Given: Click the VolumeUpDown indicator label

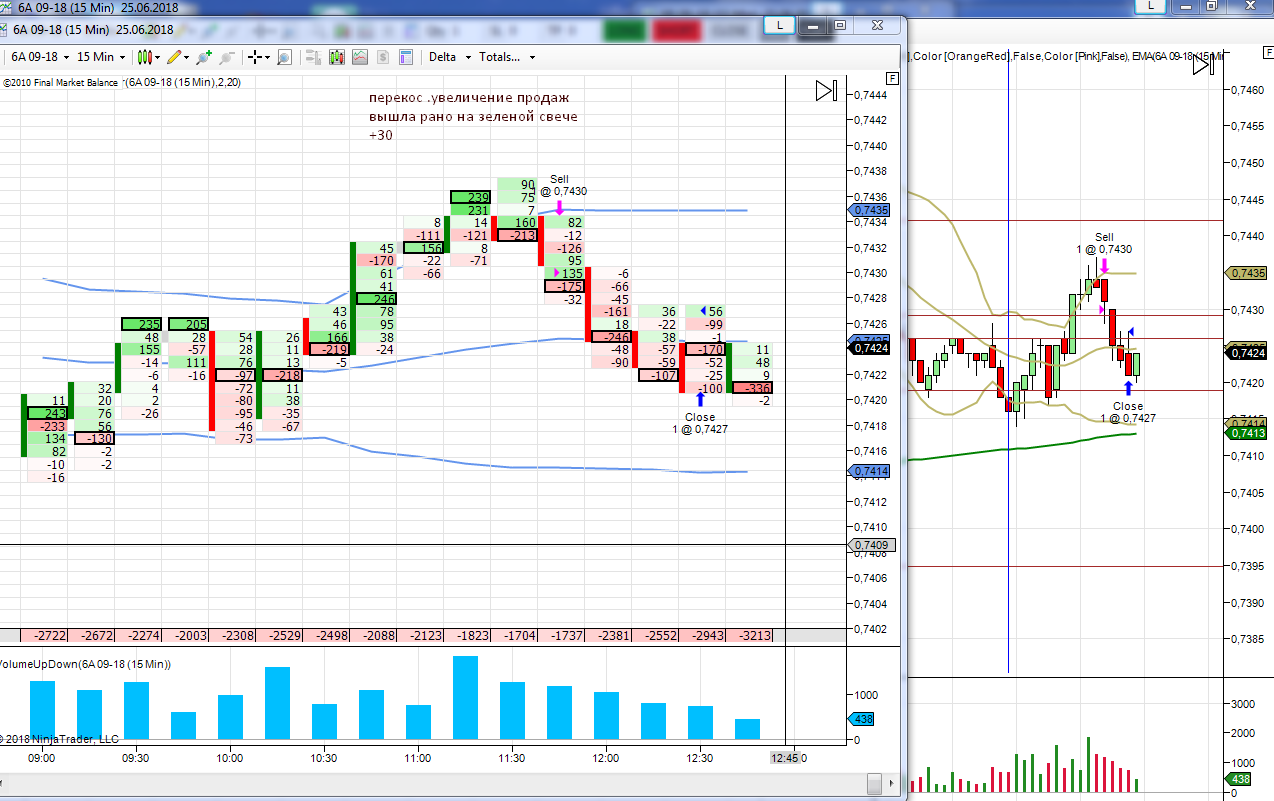Looking at the screenshot, I should point(86,664).
